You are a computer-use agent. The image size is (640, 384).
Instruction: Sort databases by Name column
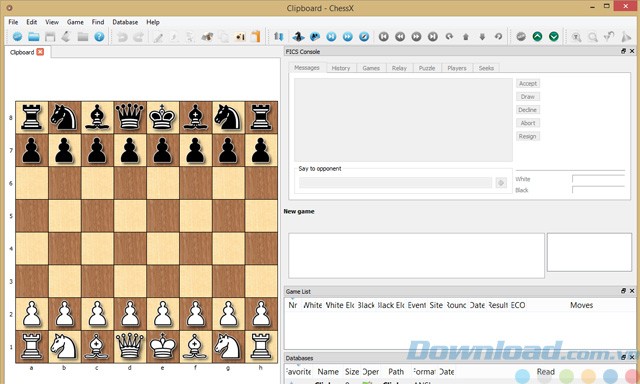click(x=328, y=372)
